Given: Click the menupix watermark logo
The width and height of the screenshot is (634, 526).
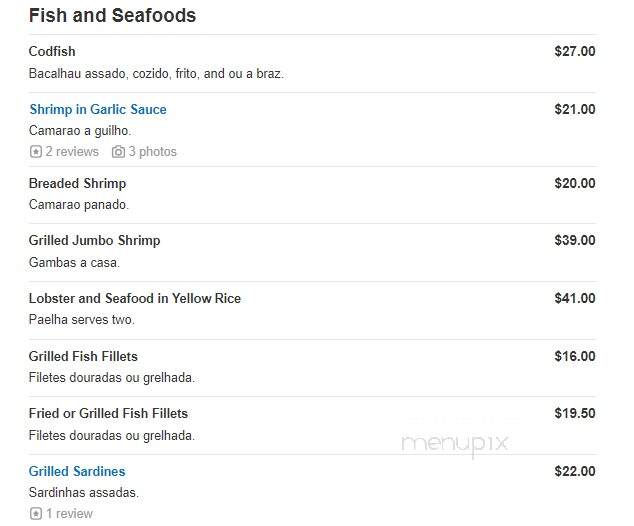Looking at the screenshot, I should tap(454, 444).
